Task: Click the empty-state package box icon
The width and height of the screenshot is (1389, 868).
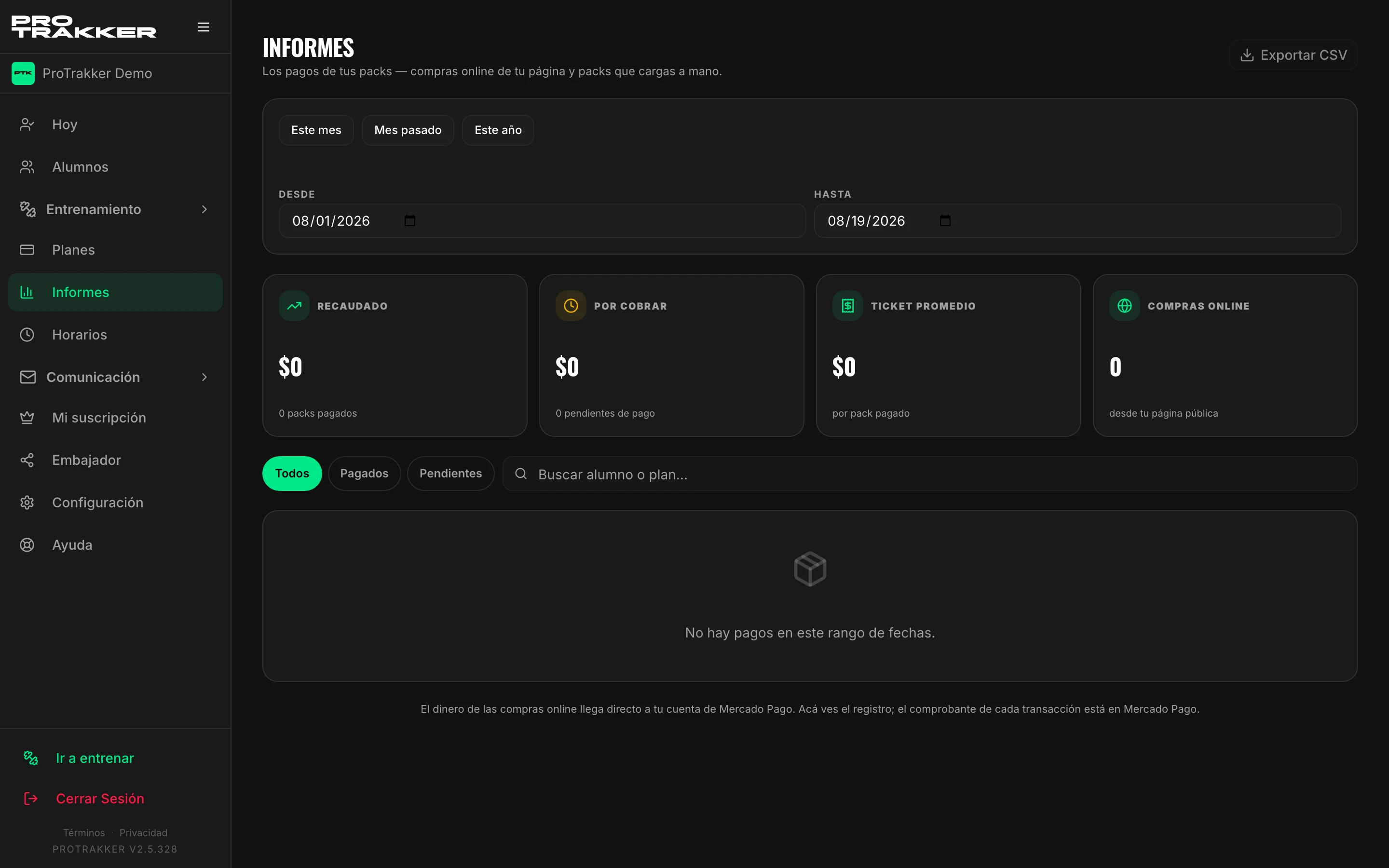Action: [x=810, y=569]
